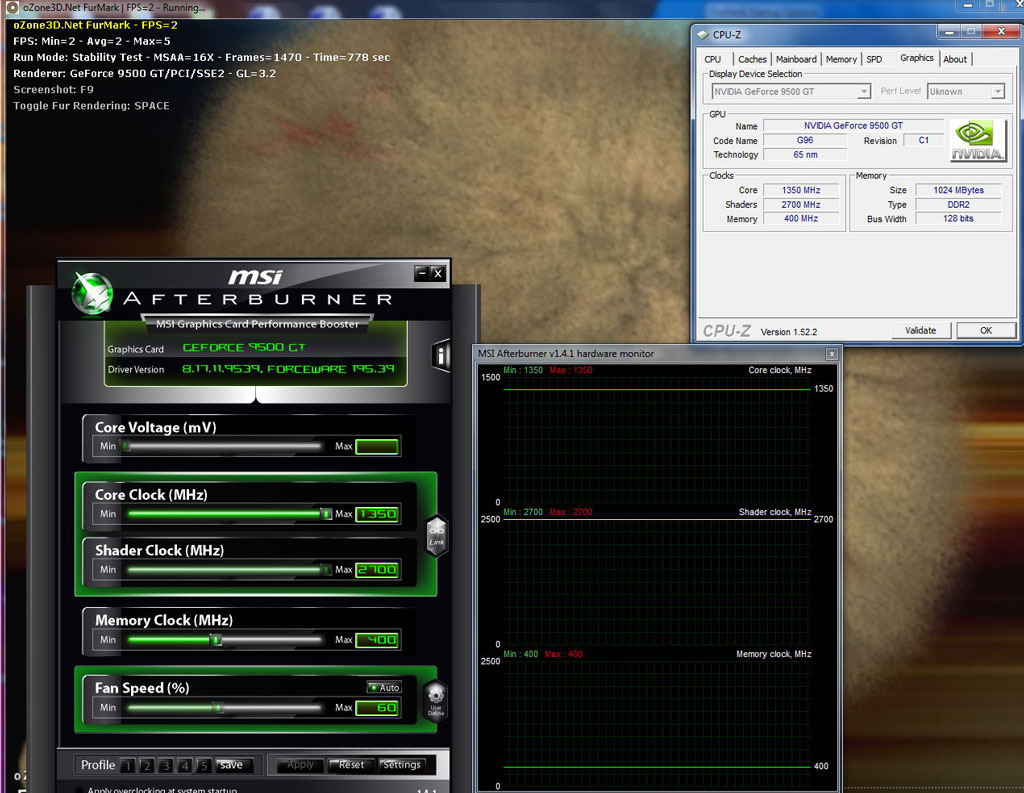Click the Fan Speed slider handle
This screenshot has width=1024, height=793.
coord(219,707)
